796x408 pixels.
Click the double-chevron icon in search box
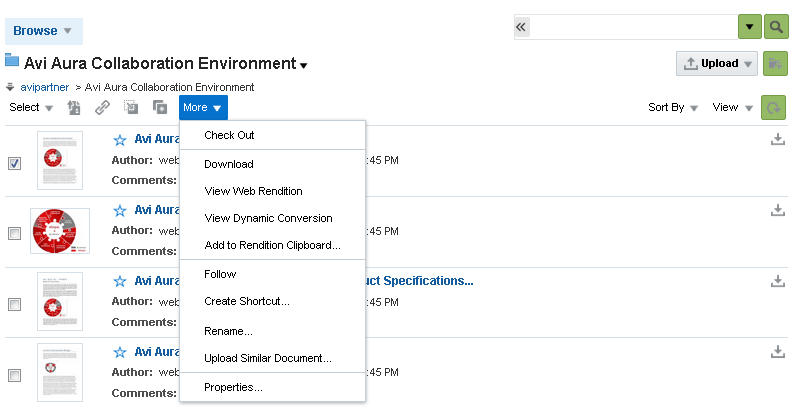[x=521, y=27]
